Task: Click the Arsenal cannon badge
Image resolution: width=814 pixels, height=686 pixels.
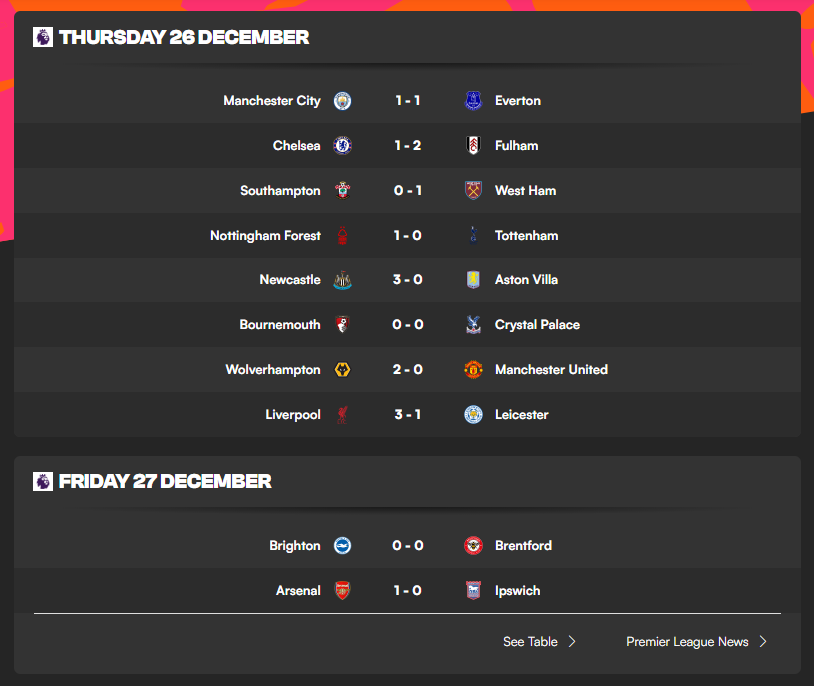Action: (342, 591)
